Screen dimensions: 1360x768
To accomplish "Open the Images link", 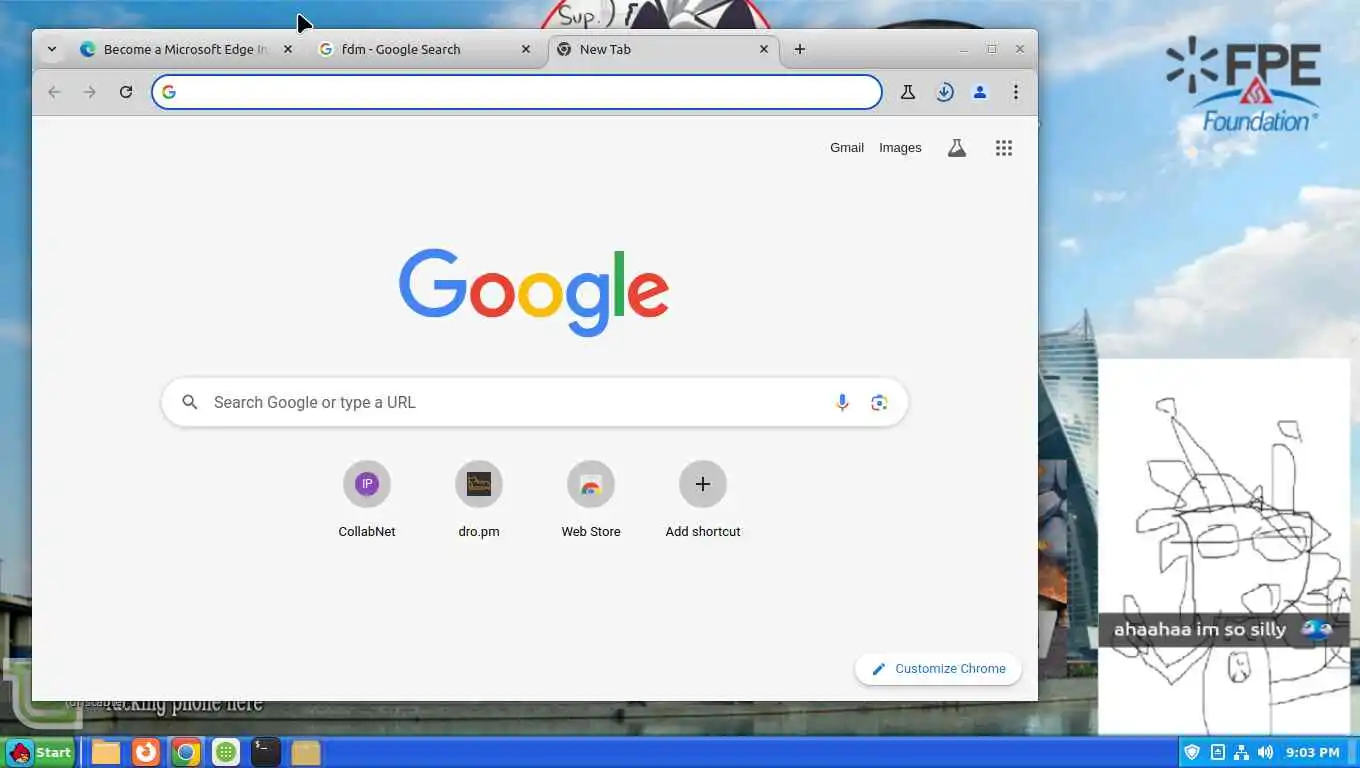I will click(900, 148).
